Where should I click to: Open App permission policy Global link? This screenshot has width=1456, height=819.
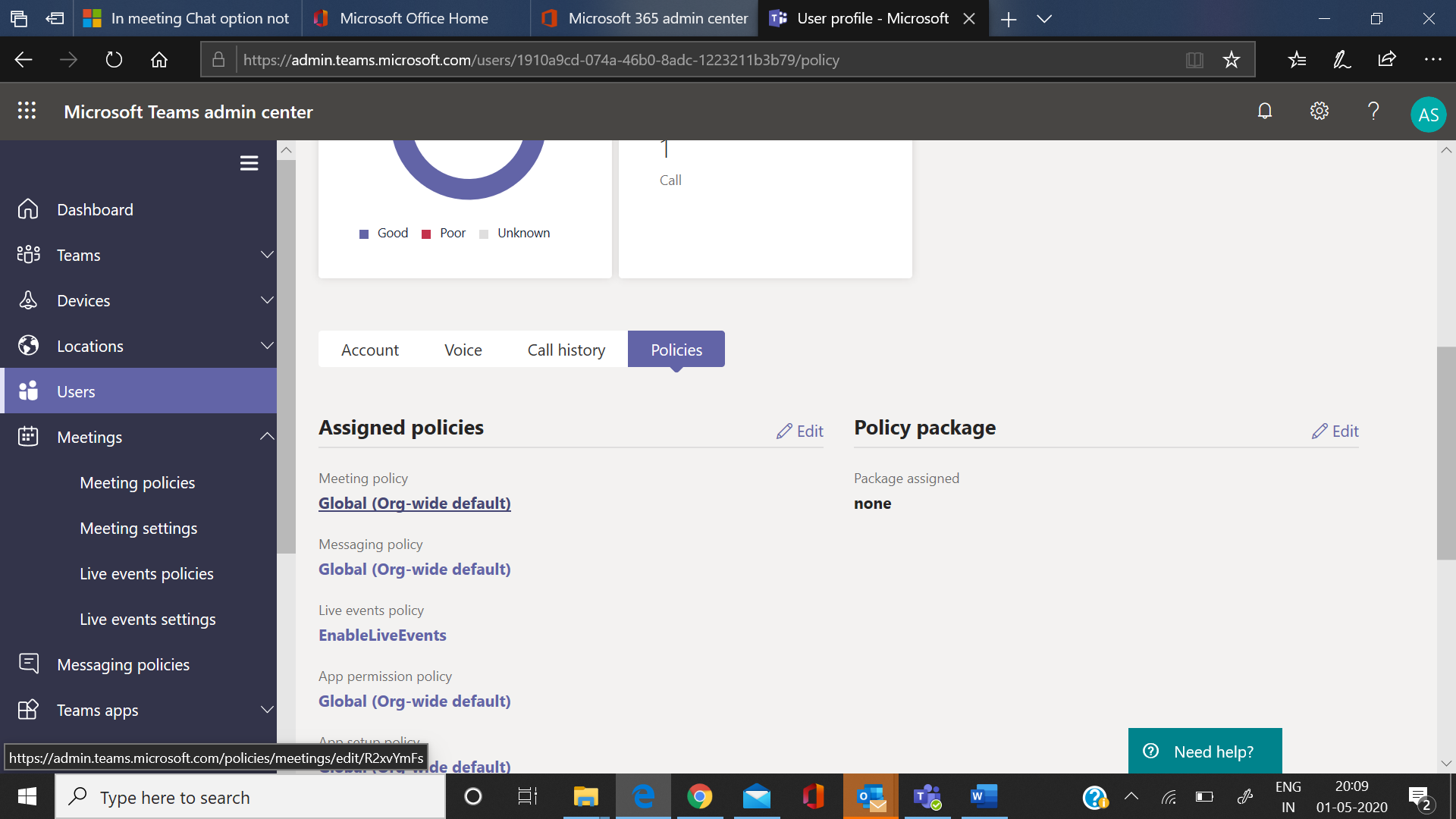tap(415, 701)
